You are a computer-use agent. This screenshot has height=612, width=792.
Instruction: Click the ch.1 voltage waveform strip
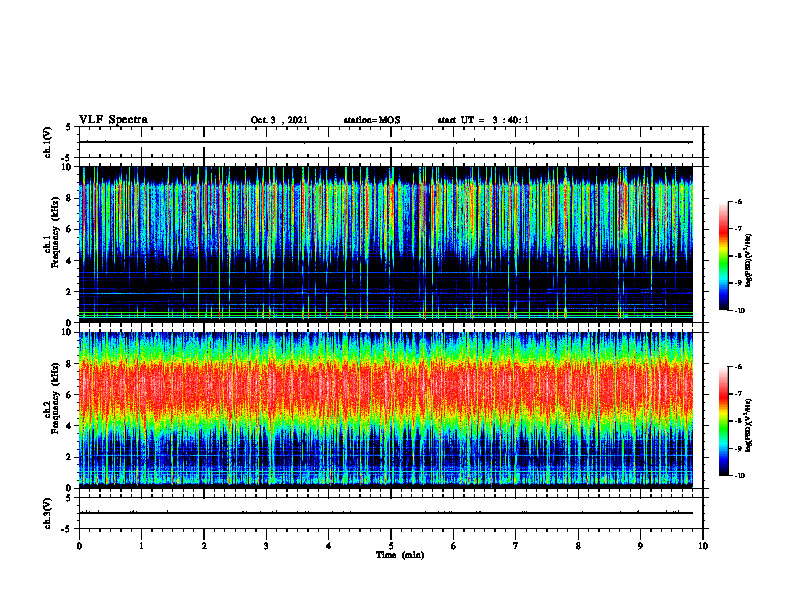(x=391, y=142)
